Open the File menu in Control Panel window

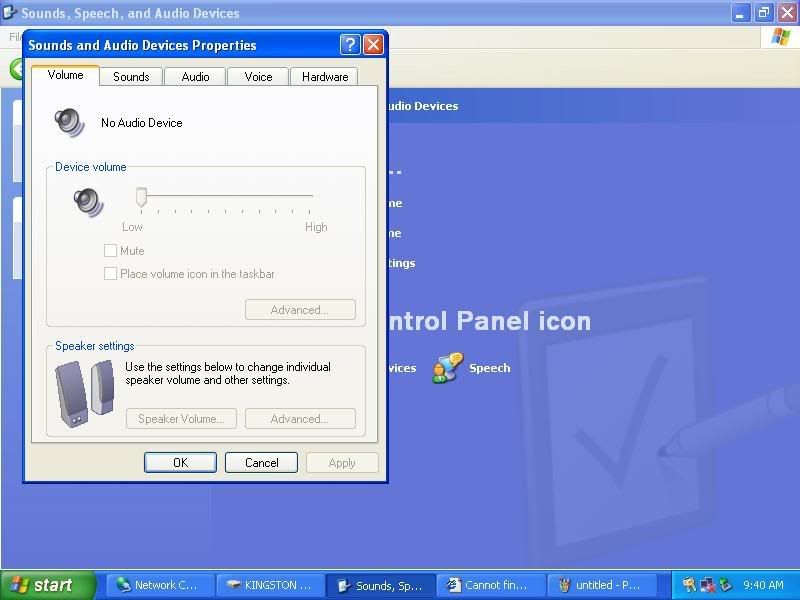[x=15, y=37]
